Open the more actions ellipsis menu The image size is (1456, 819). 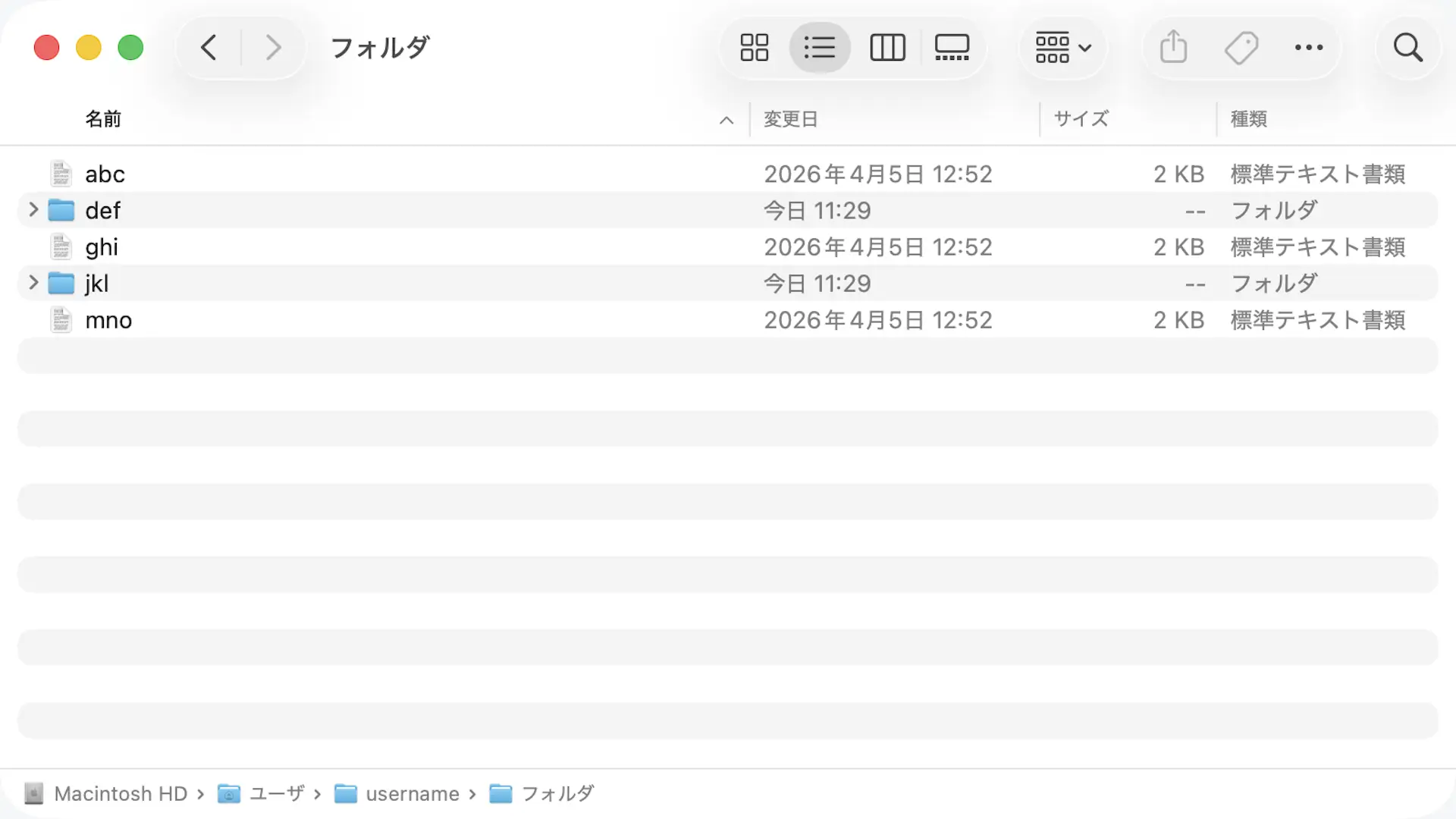1309,48
